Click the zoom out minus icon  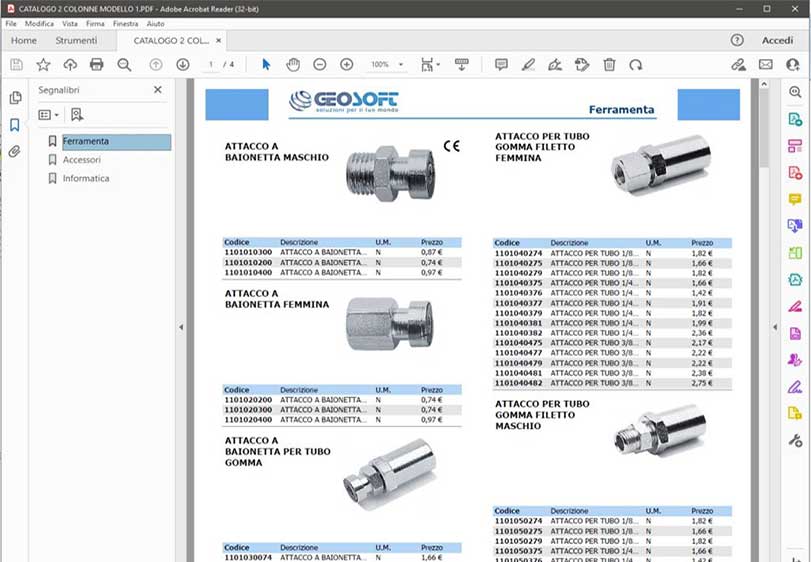tap(320, 64)
